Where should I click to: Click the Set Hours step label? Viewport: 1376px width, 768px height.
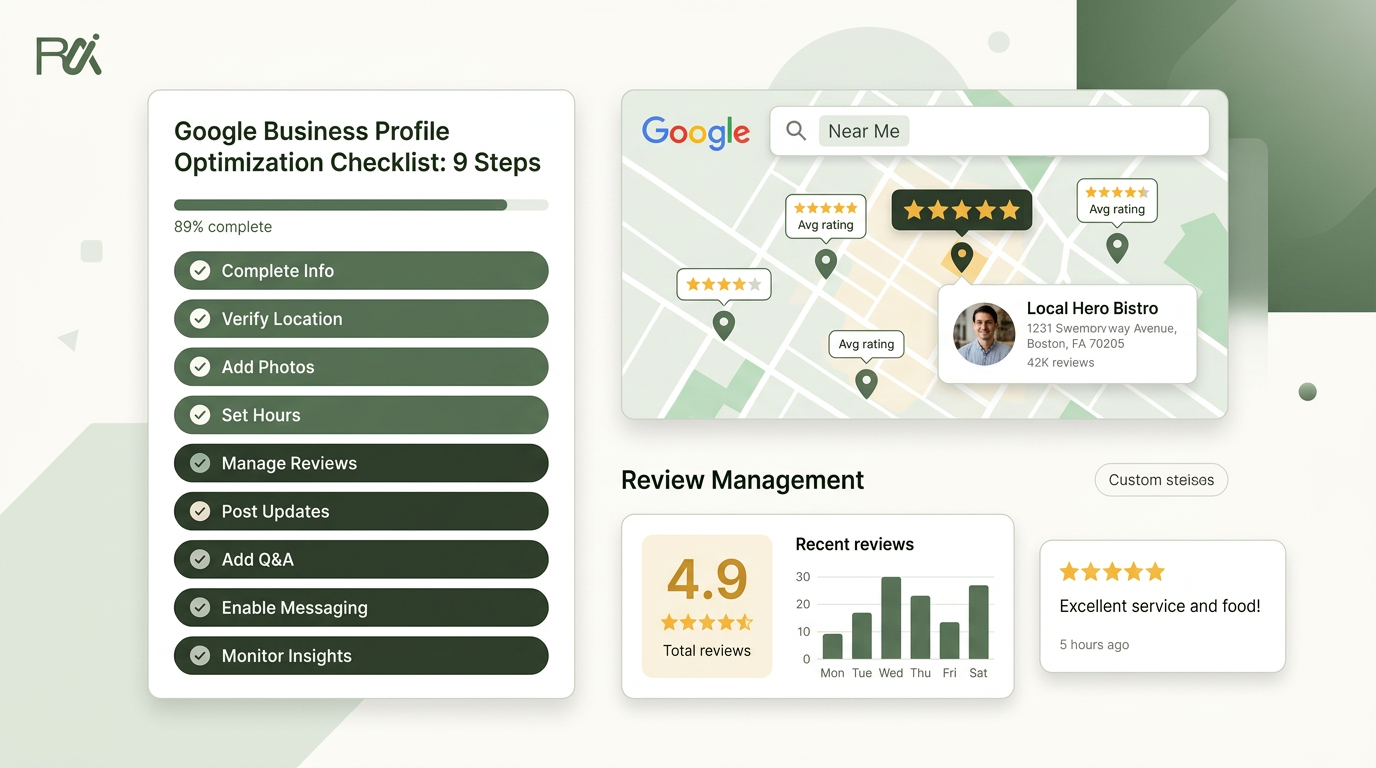261,415
